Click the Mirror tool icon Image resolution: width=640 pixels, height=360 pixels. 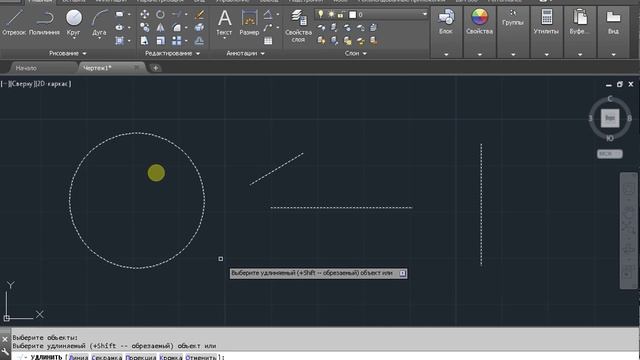[160, 28]
